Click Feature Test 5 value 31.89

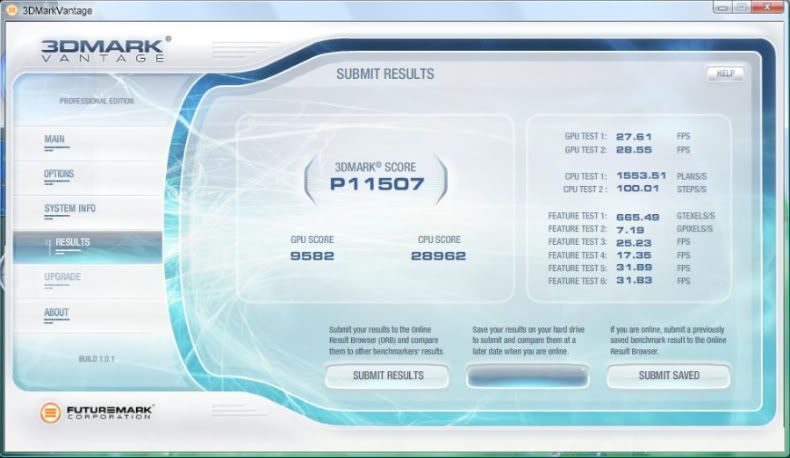pos(634,268)
